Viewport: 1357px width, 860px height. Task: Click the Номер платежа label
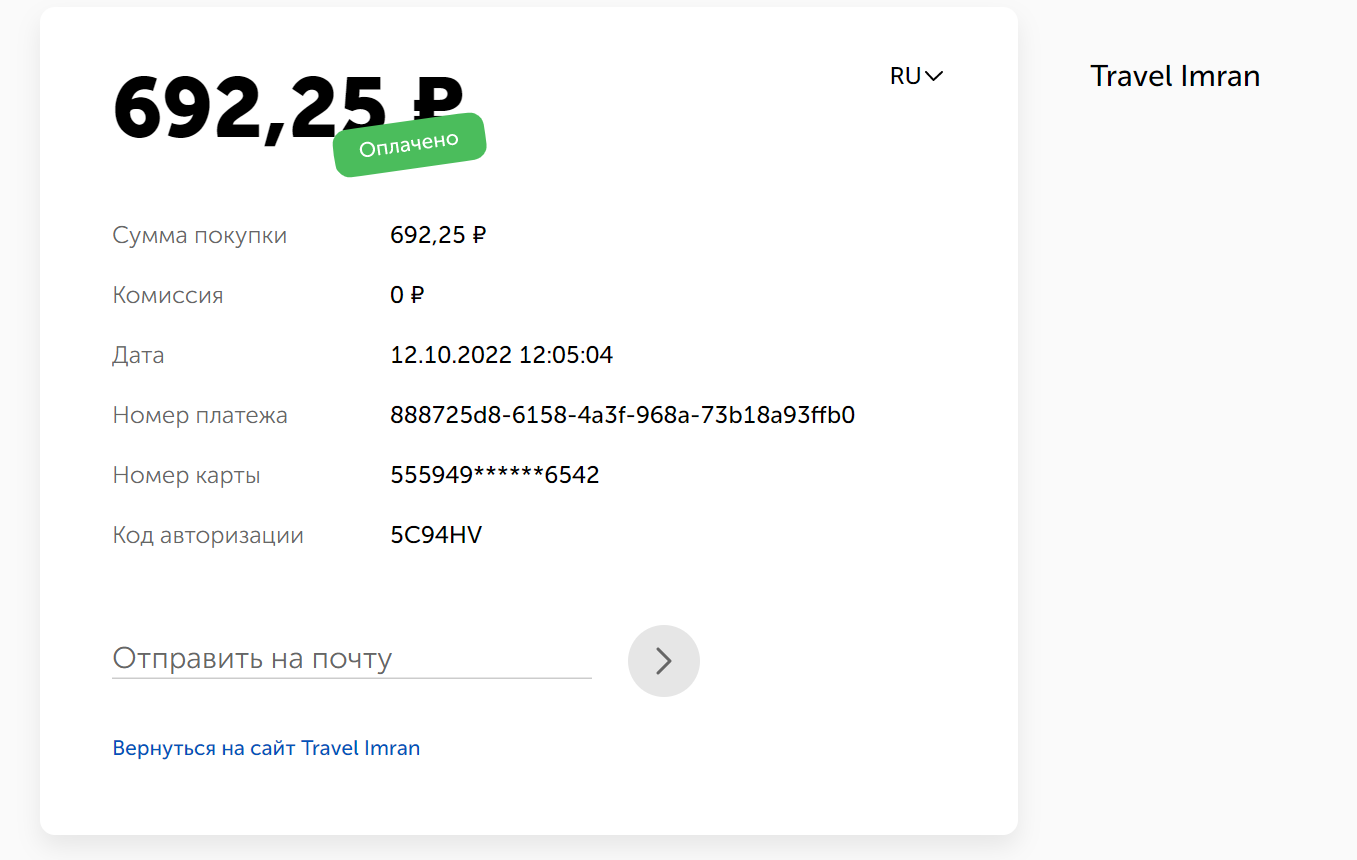tap(200, 415)
